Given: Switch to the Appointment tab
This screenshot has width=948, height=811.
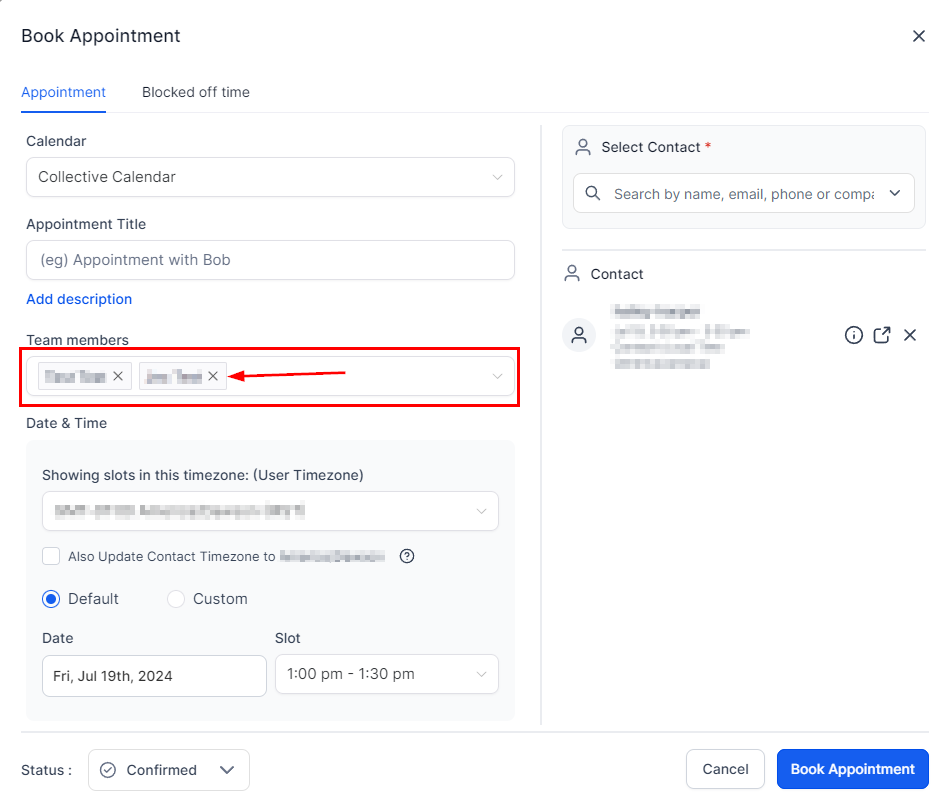Looking at the screenshot, I should coord(63,92).
